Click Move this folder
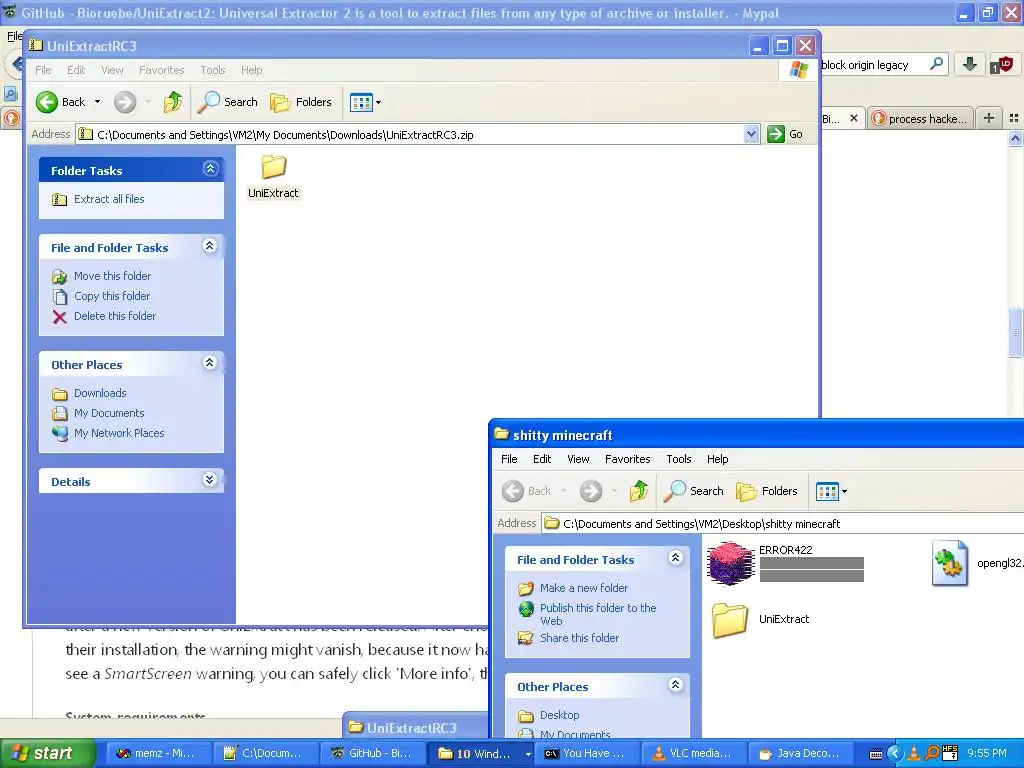The image size is (1024, 768). click(112, 276)
